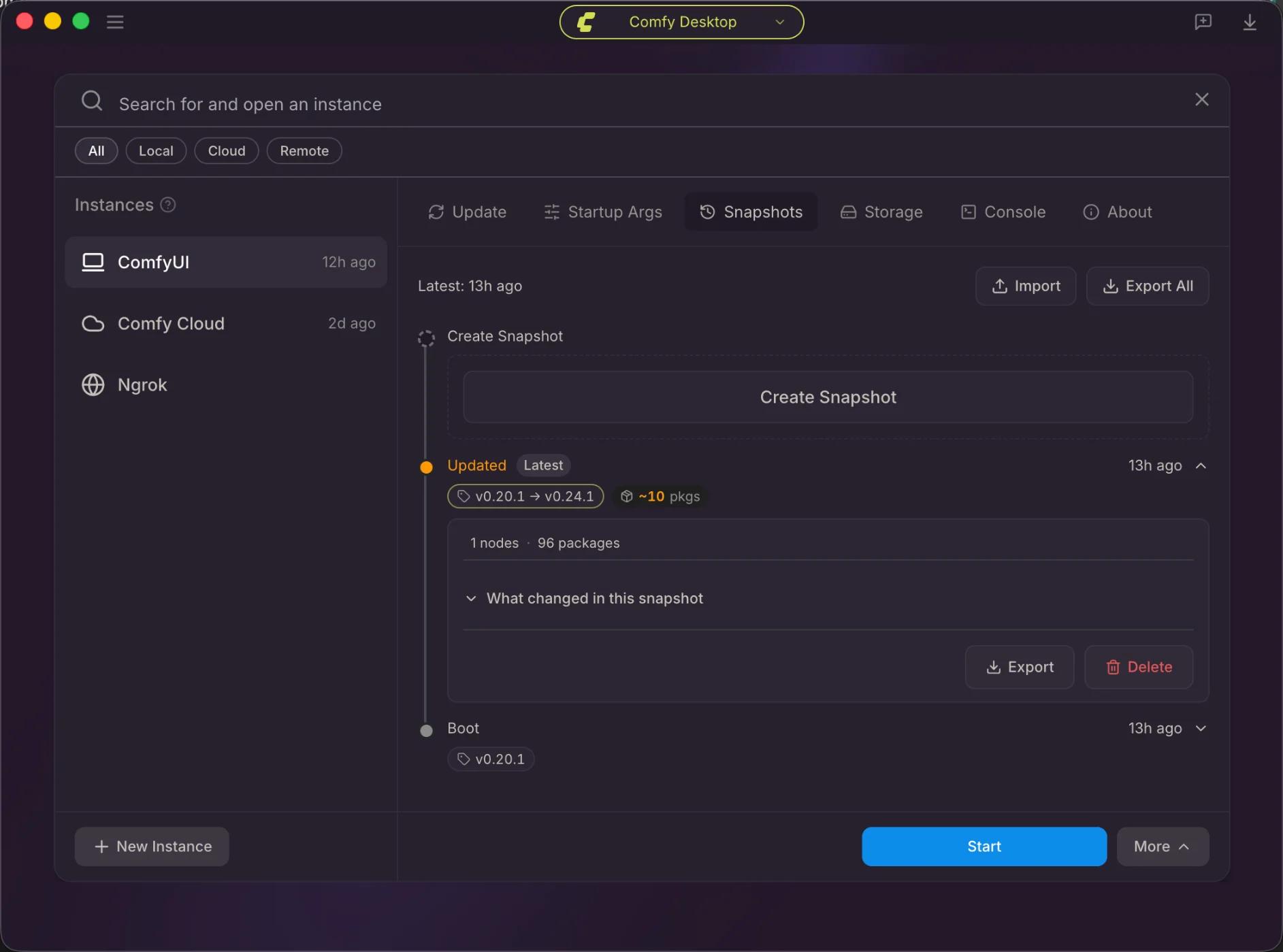Image resolution: width=1283 pixels, height=952 pixels.
Task: Click the cloud icon beside Comfy Cloud
Action: (93, 323)
